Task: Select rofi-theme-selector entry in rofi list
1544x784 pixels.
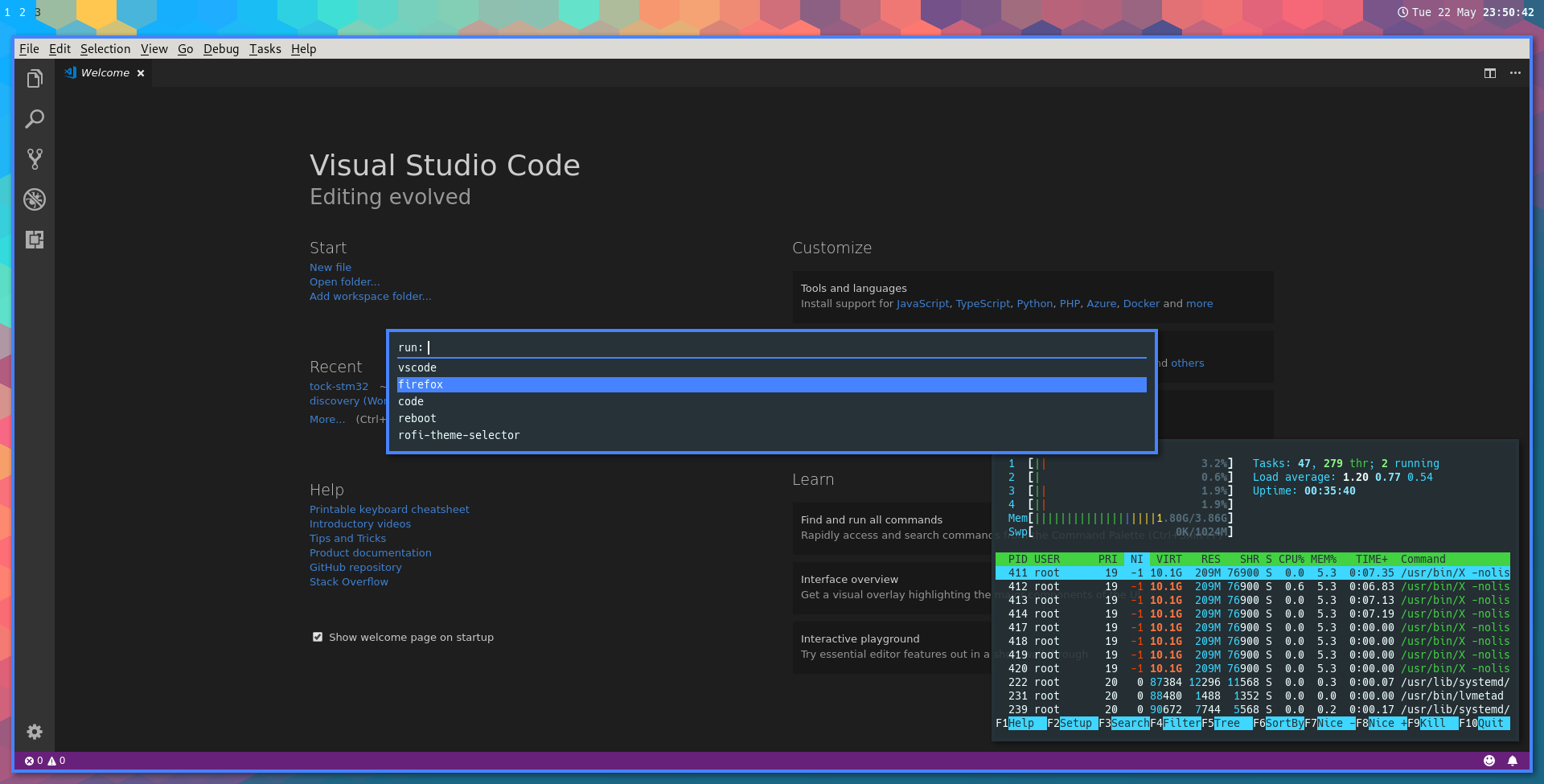Action: [772, 435]
